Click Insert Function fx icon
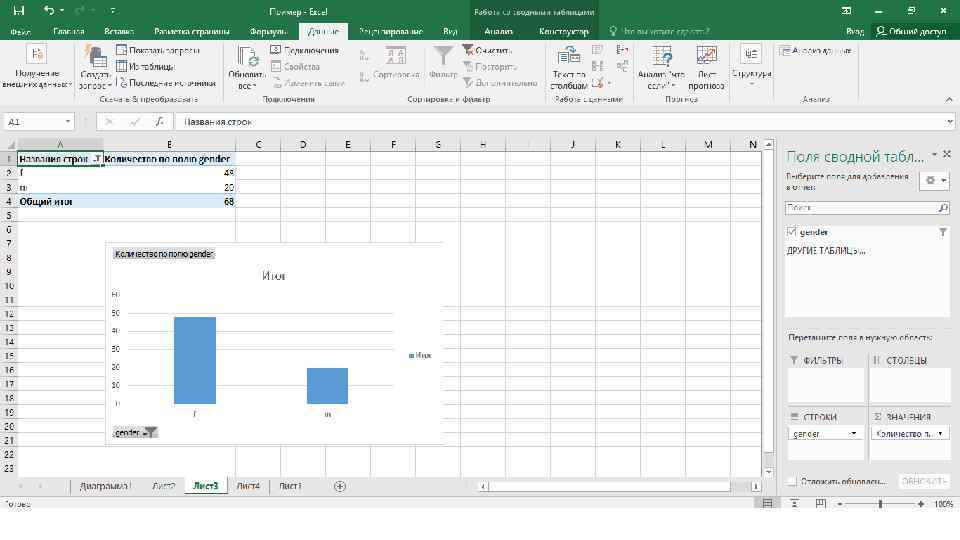960x540 pixels. [x=159, y=122]
